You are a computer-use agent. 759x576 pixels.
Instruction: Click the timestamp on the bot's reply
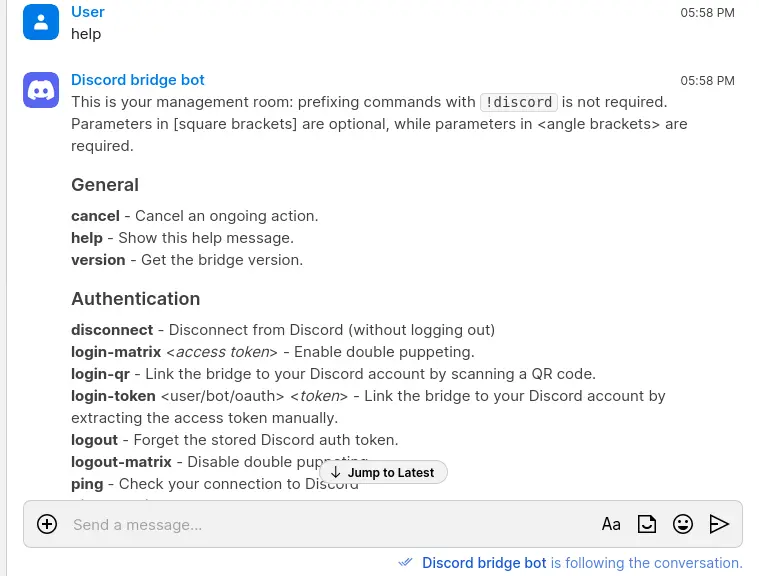[x=707, y=81]
